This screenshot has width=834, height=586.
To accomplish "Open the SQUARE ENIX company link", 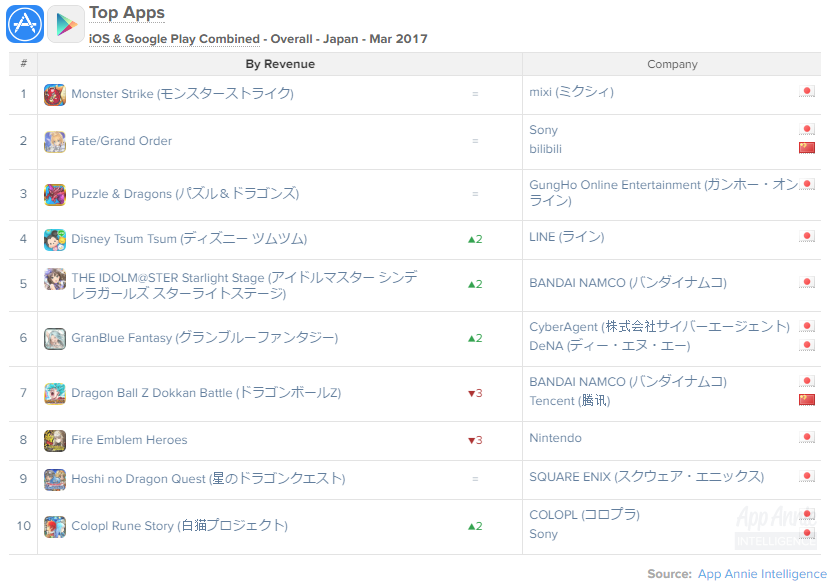I will [x=646, y=476].
